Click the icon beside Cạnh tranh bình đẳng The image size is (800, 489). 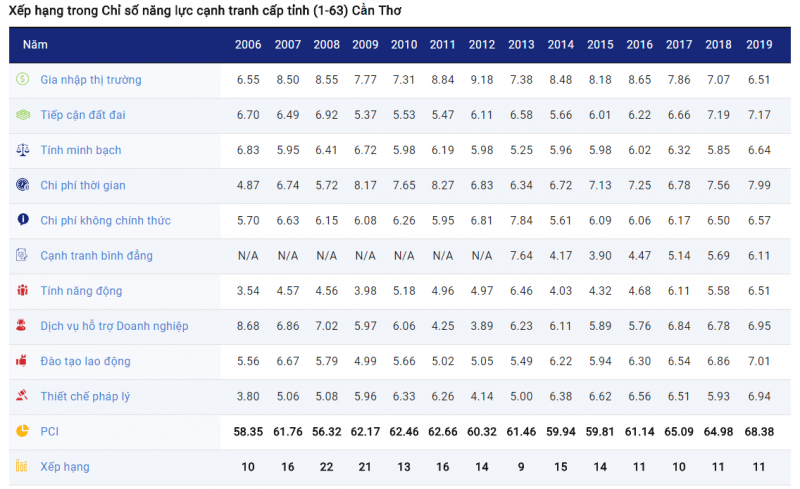tap(22, 256)
